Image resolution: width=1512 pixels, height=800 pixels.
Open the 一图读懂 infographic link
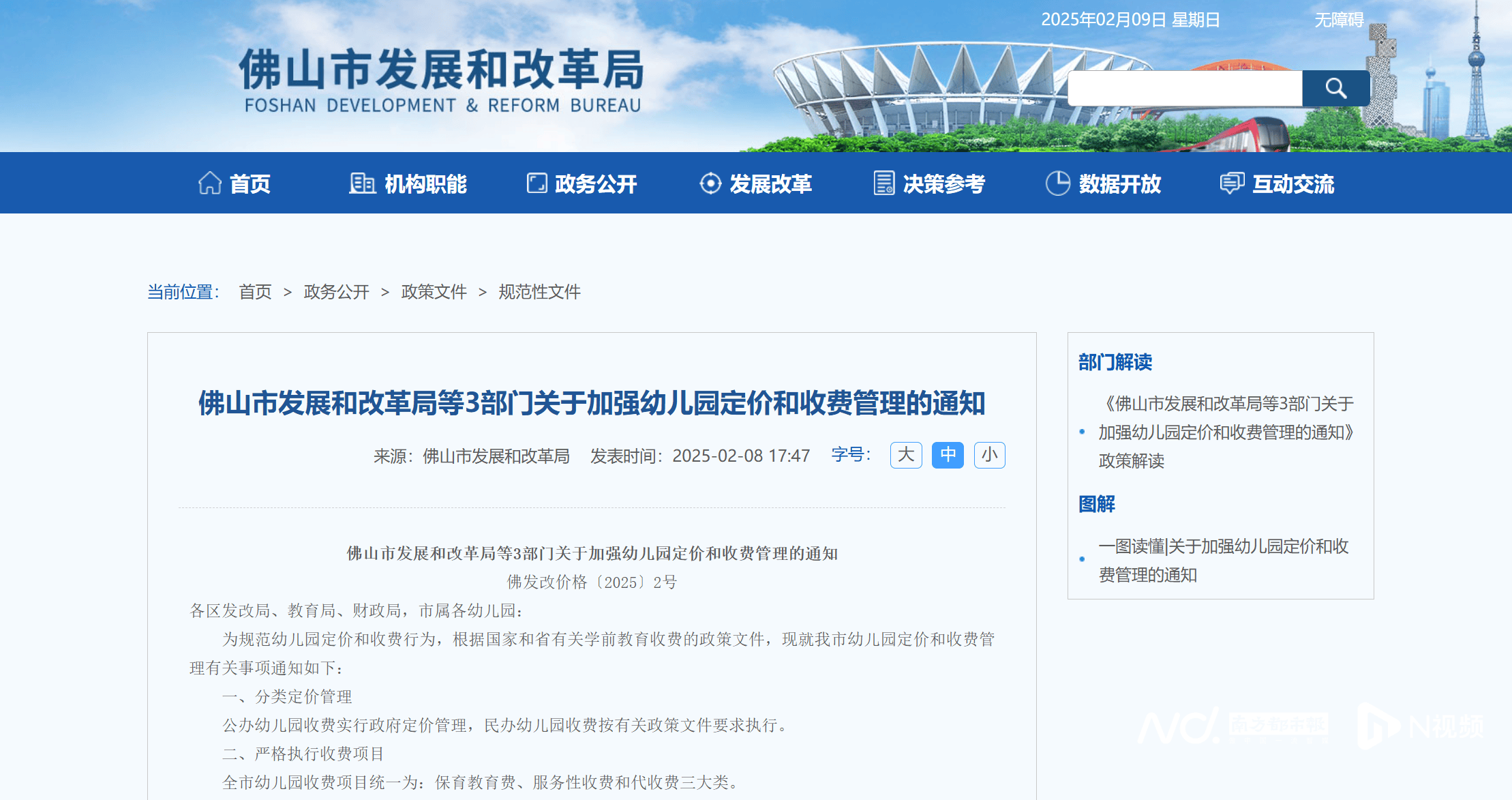(1223, 560)
